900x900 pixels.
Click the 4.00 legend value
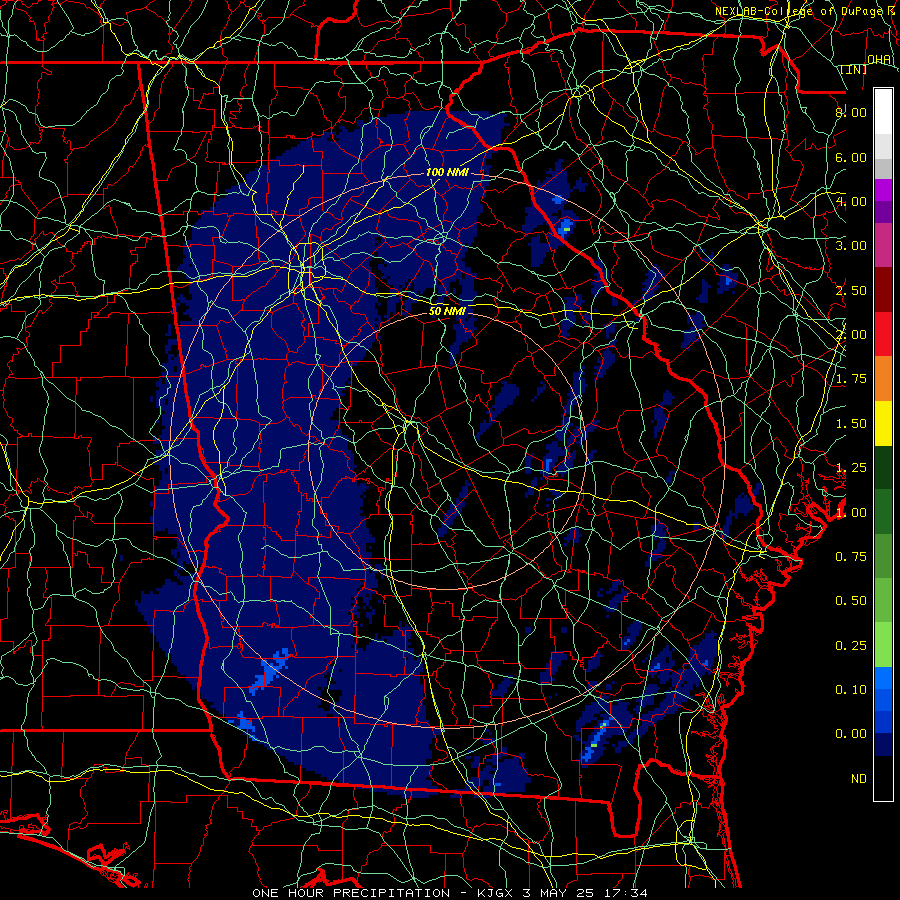pos(851,201)
